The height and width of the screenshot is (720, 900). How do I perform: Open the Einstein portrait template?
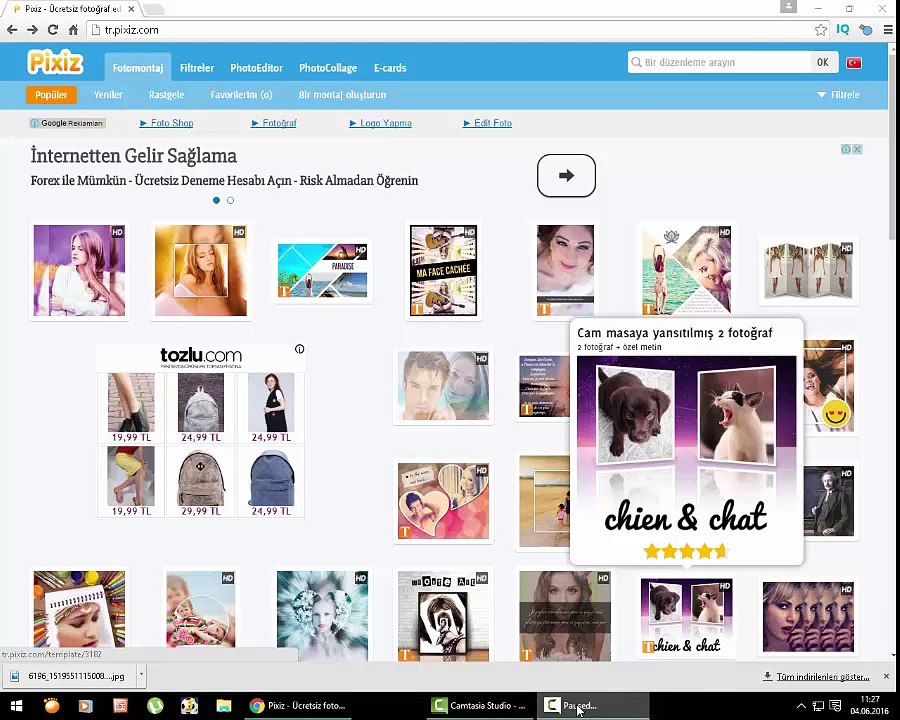point(829,501)
